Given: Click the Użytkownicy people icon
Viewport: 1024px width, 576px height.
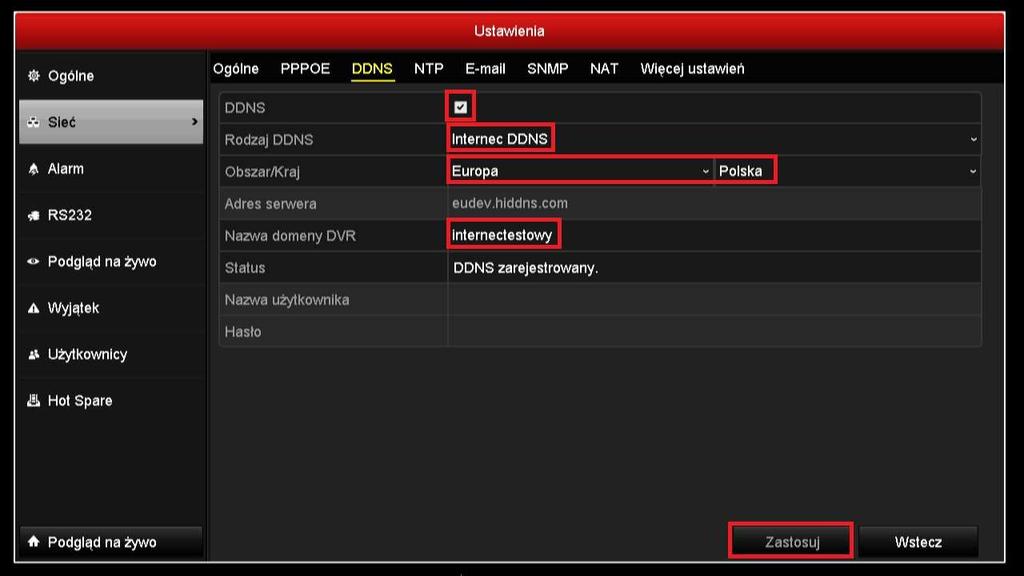Looking at the screenshot, I should coord(33,355).
